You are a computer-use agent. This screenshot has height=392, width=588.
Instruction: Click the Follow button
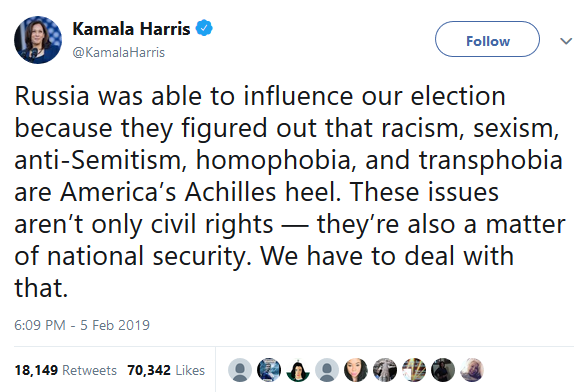[487, 39]
